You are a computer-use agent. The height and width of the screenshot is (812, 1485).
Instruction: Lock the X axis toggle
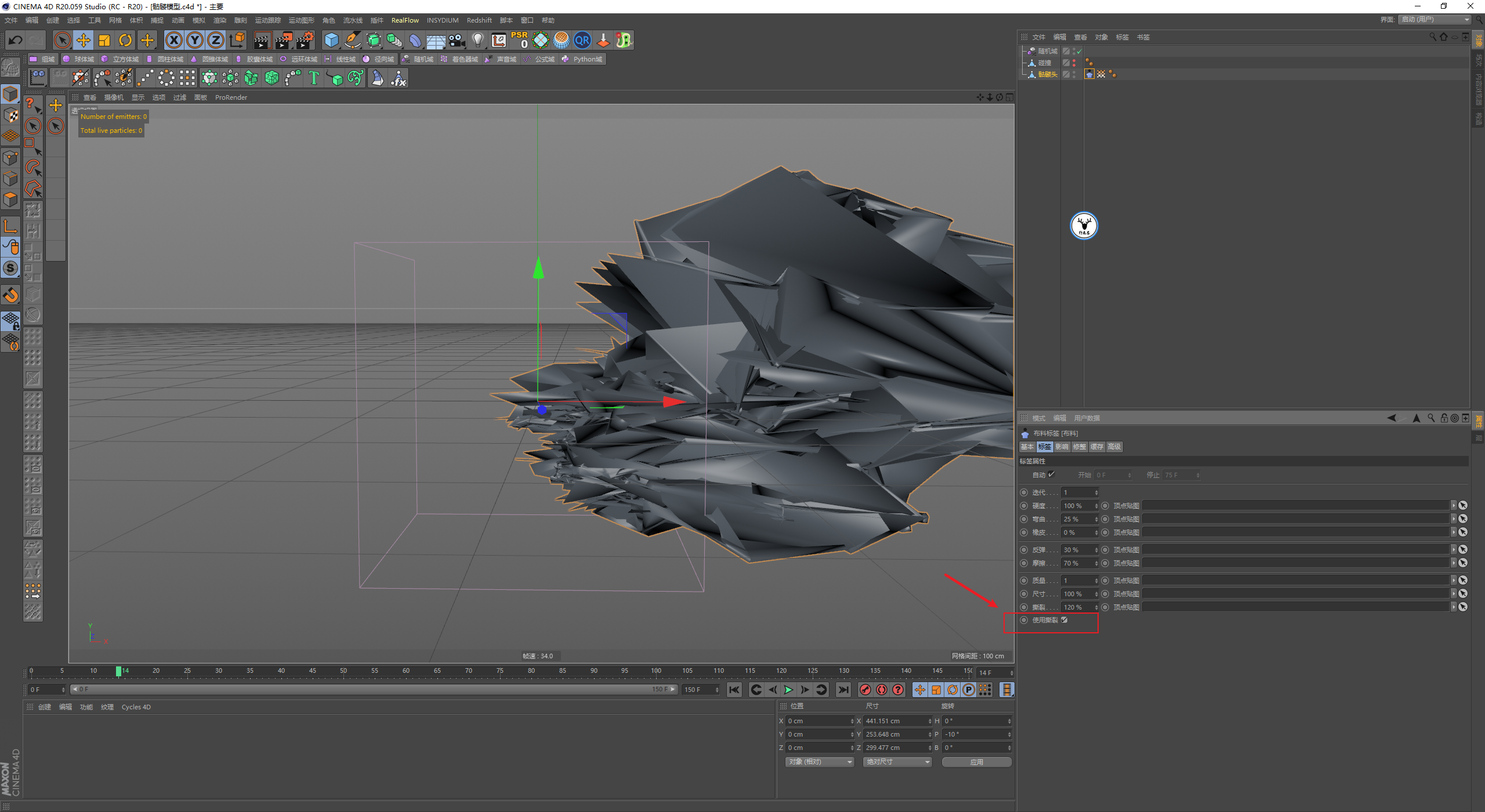pos(173,40)
